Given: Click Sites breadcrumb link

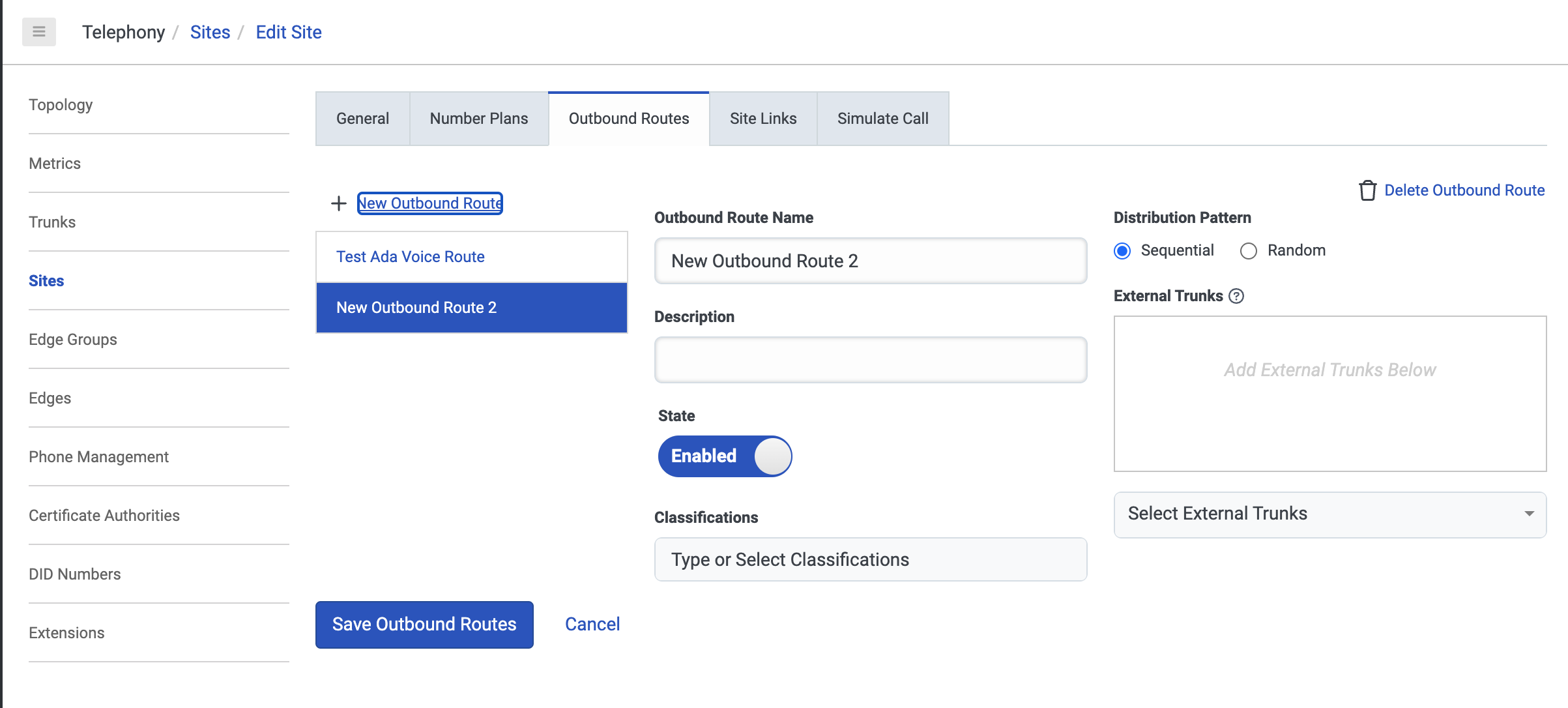Looking at the screenshot, I should (x=210, y=32).
